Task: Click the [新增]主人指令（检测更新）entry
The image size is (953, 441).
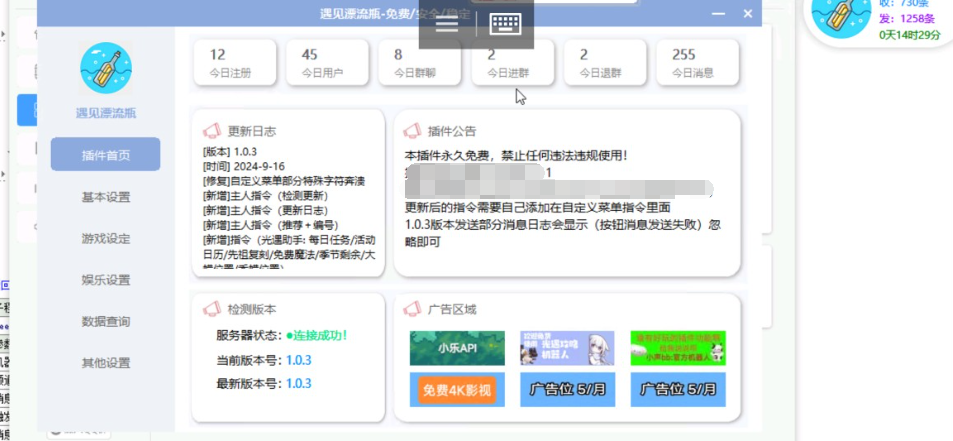Action: point(266,196)
